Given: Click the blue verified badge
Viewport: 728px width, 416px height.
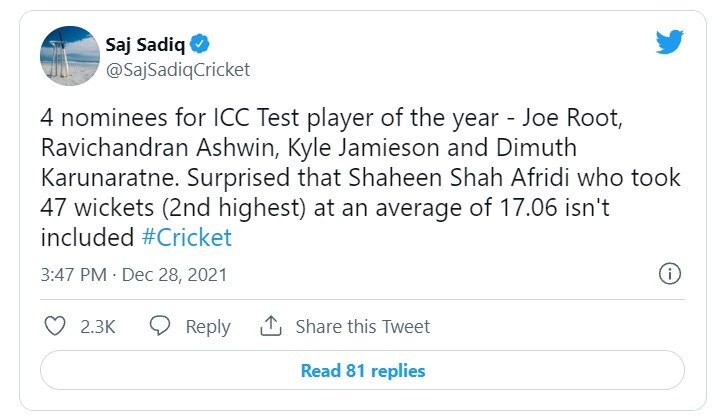Looking at the screenshot, I should [200, 45].
